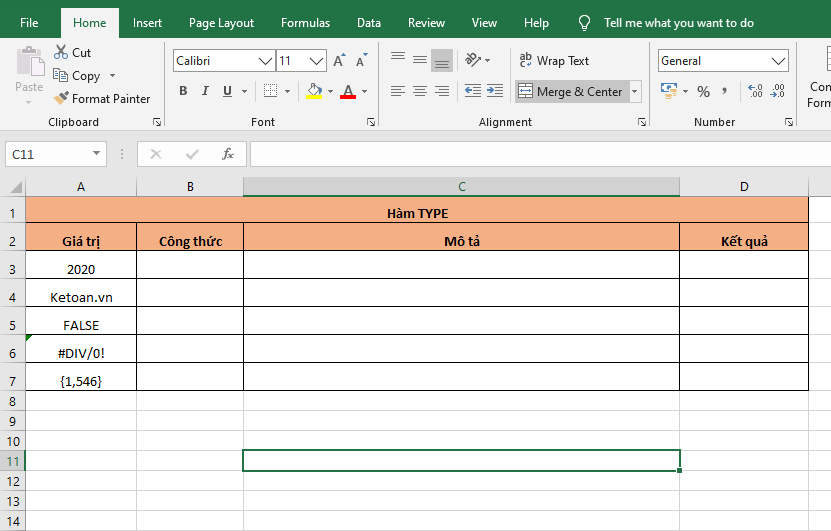The height and width of the screenshot is (531, 831).
Task: Click the Insert Function fx icon
Action: tap(228, 154)
